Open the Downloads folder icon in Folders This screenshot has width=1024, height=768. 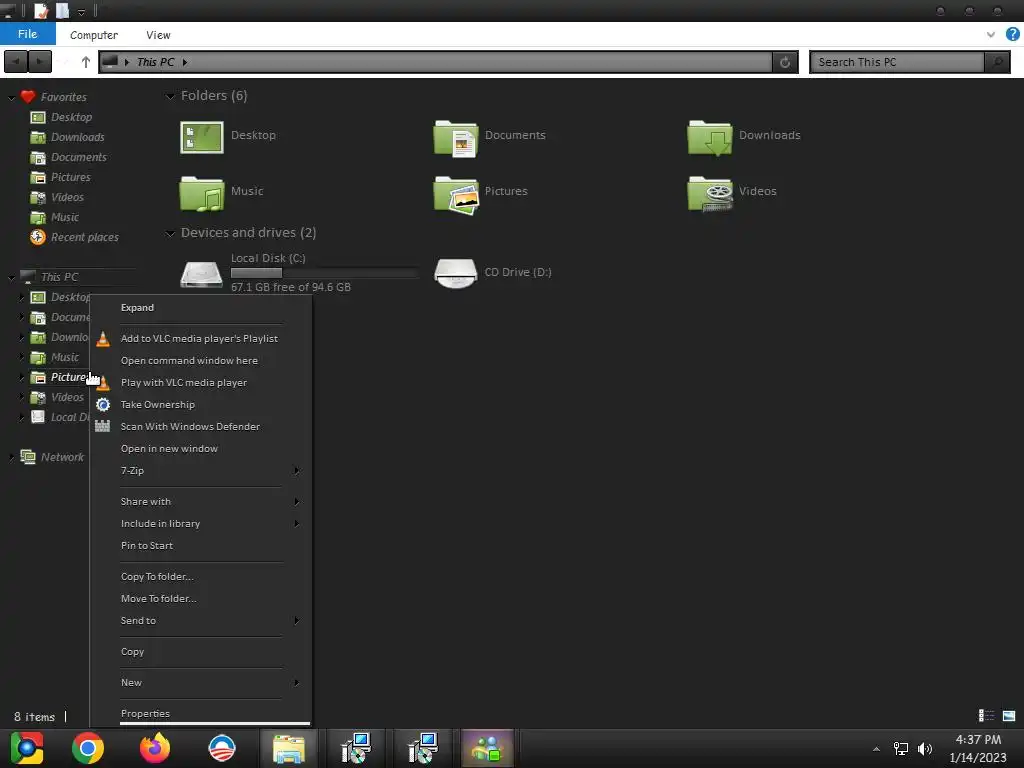tap(710, 137)
